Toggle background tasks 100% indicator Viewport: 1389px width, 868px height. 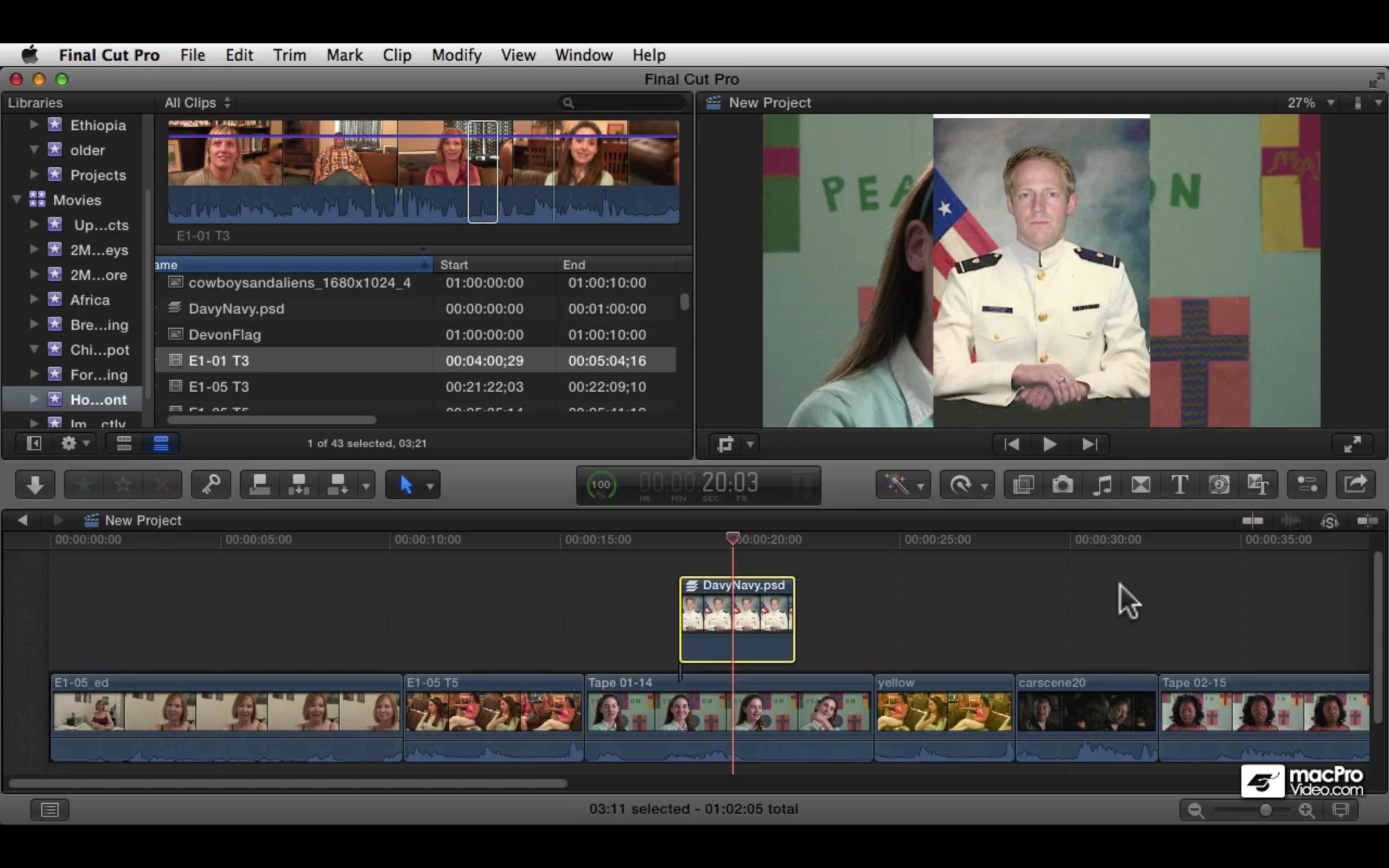point(601,485)
